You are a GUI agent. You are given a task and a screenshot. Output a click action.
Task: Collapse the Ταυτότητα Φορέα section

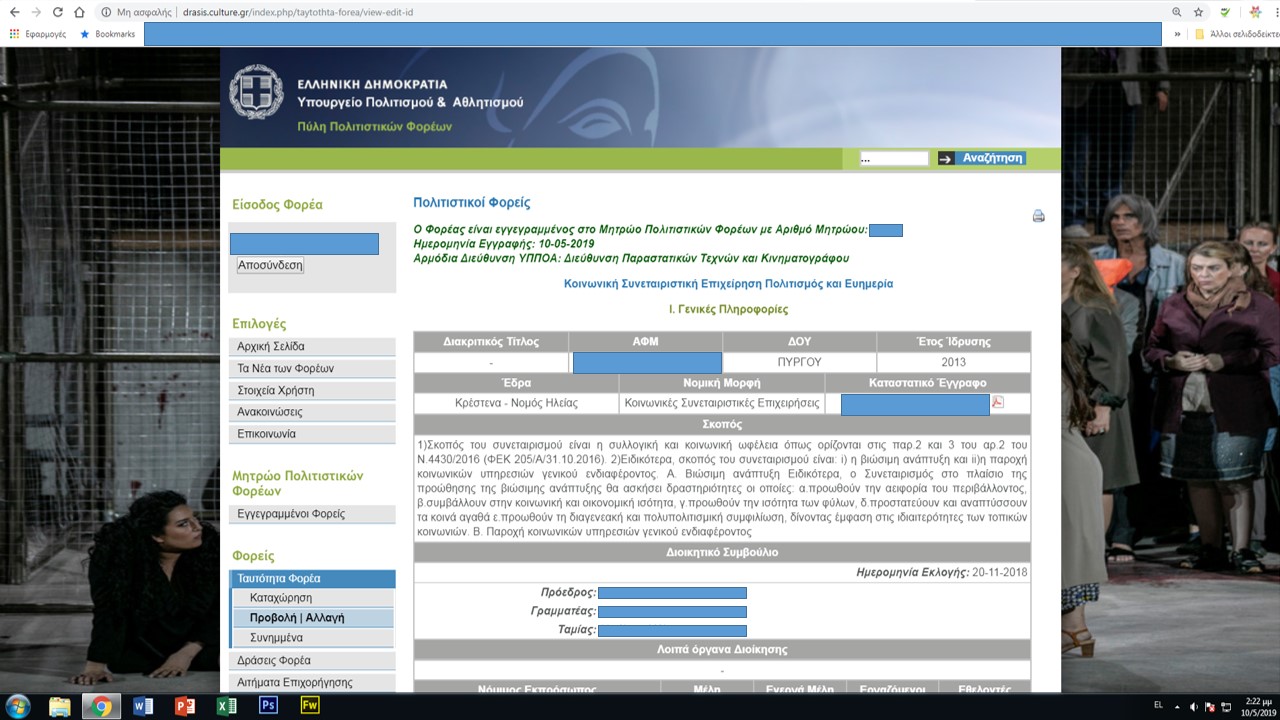312,579
